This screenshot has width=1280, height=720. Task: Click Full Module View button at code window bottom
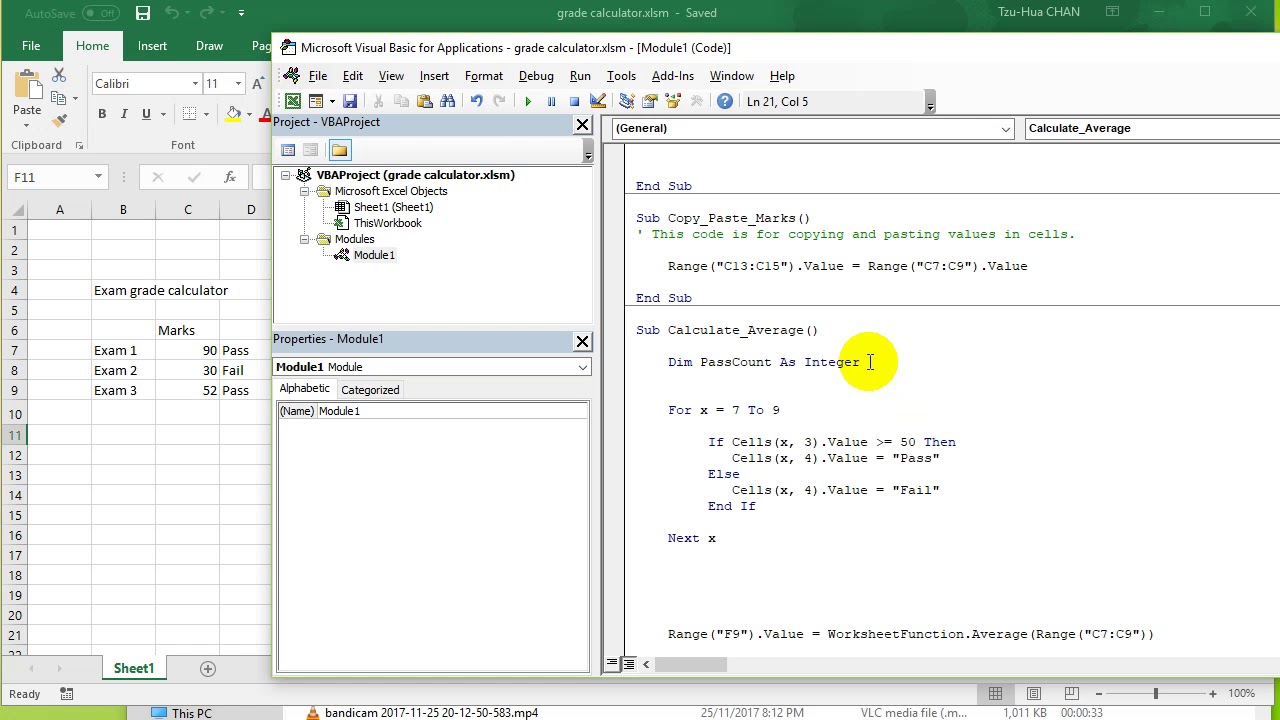pyautogui.click(x=628, y=664)
